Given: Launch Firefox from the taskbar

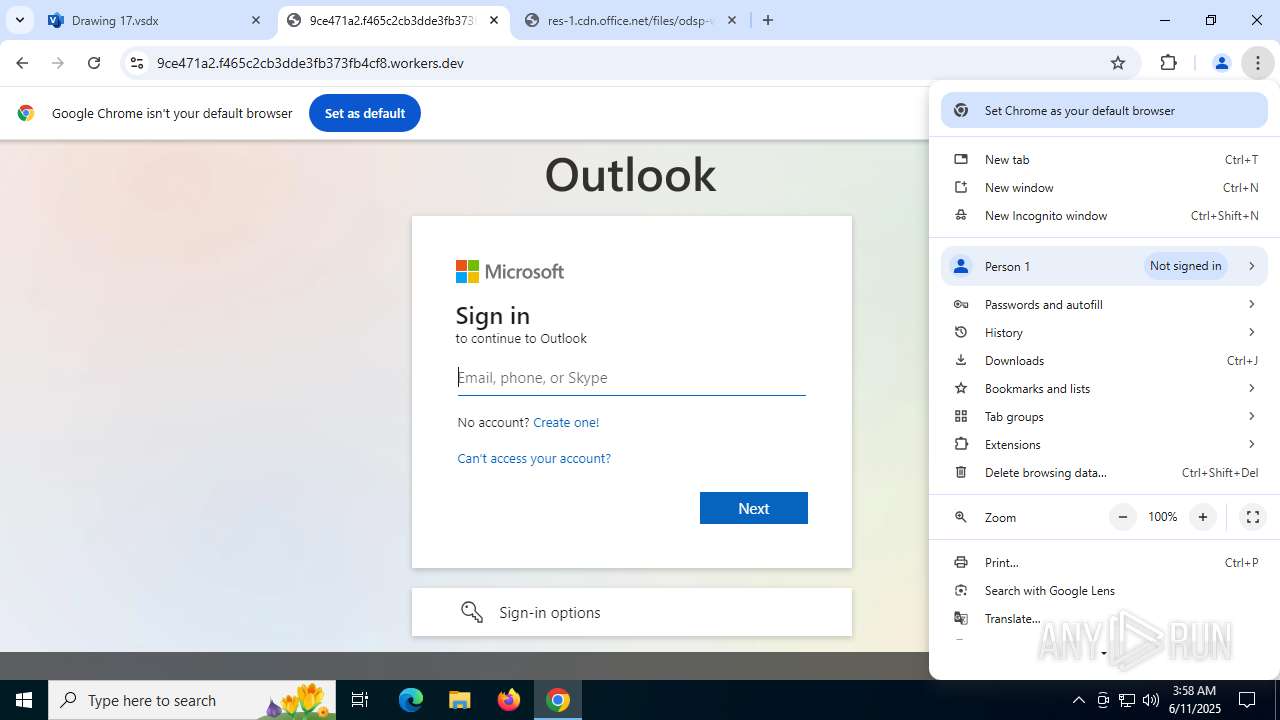Looking at the screenshot, I should click(x=509, y=700).
